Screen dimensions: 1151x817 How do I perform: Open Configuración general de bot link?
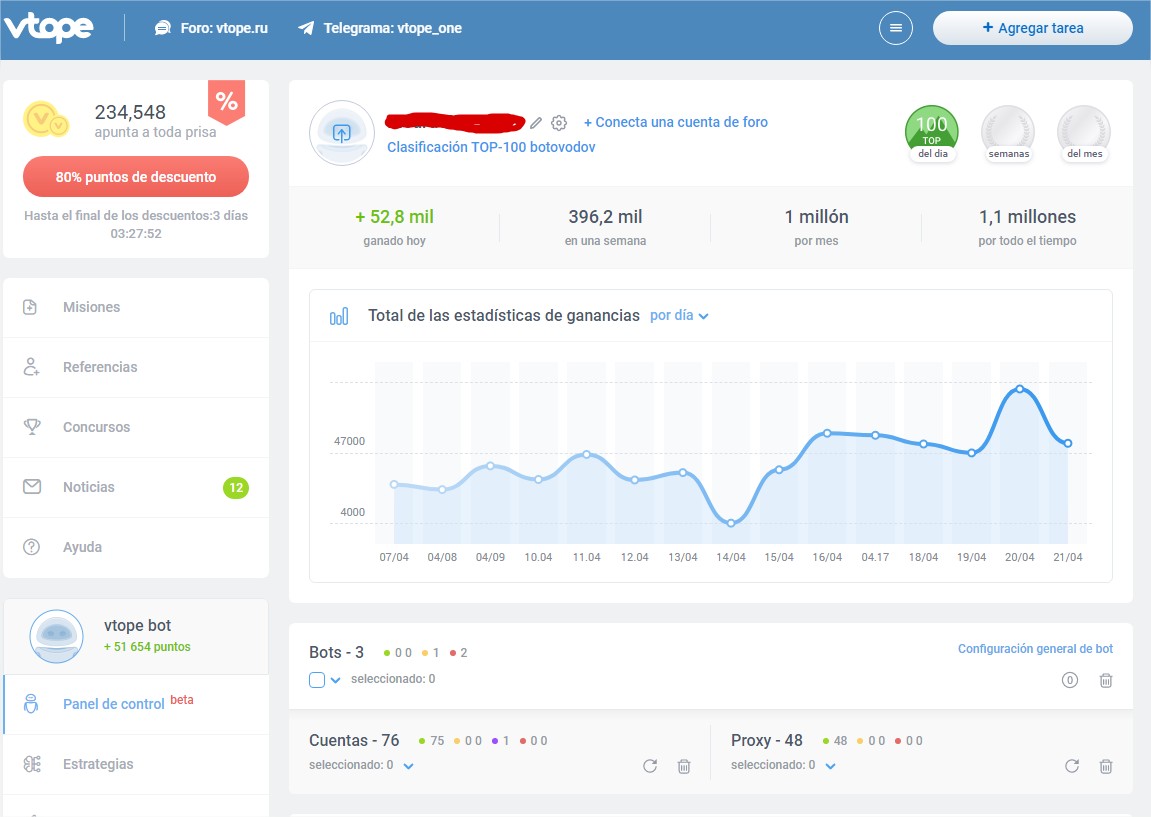pyautogui.click(x=1035, y=649)
